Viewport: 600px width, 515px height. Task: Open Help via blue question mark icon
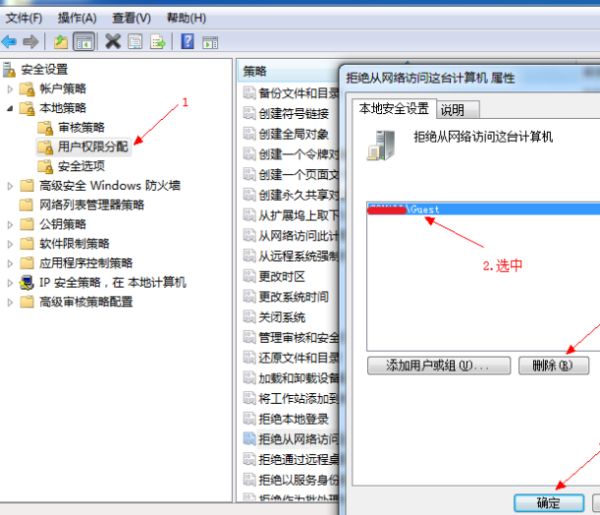(187, 41)
